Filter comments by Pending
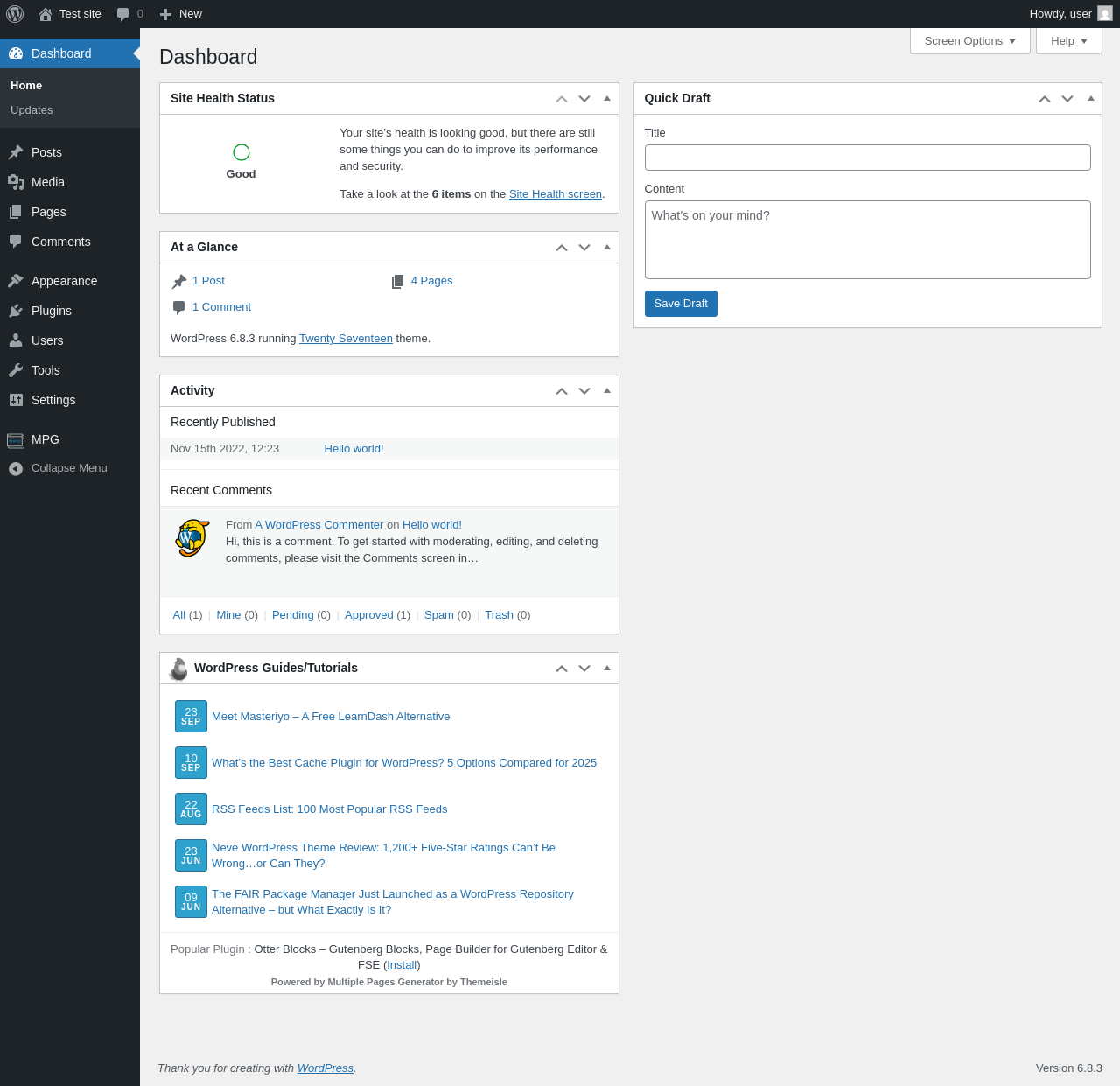Screen dimensions: 1120x1086 (292, 615)
